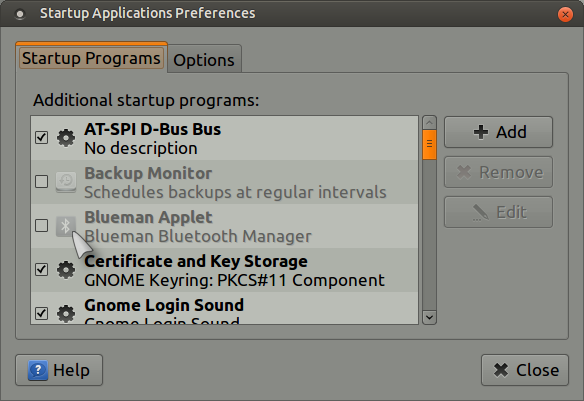Click the scrollbar down arrow
Screen dimensions: 584x401
pos(429,318)
